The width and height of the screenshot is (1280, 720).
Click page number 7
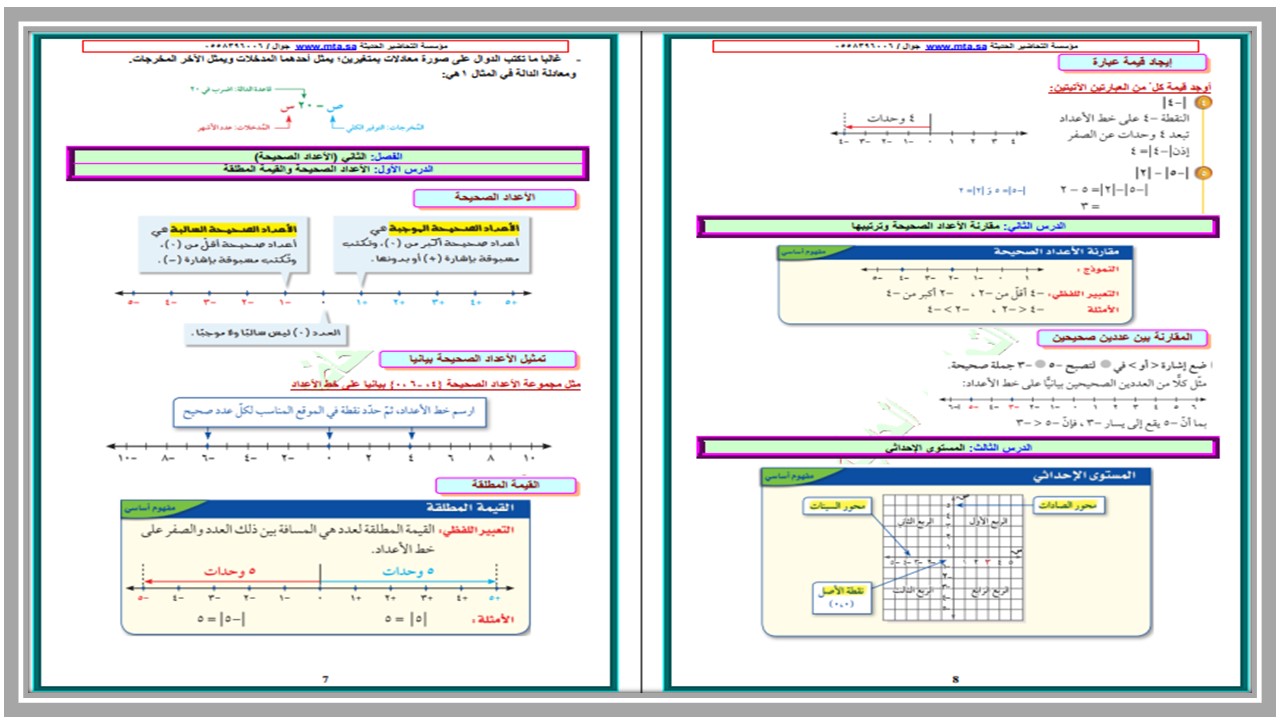325,679
